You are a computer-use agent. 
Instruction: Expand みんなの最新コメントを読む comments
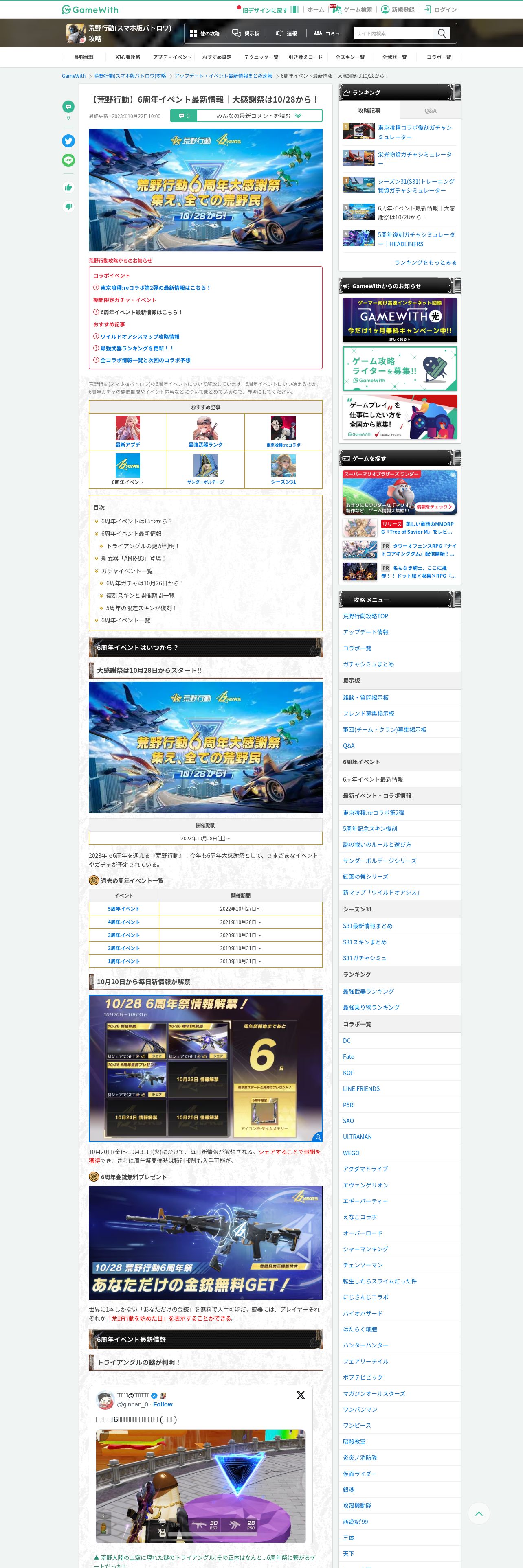(x=246, y=116)
